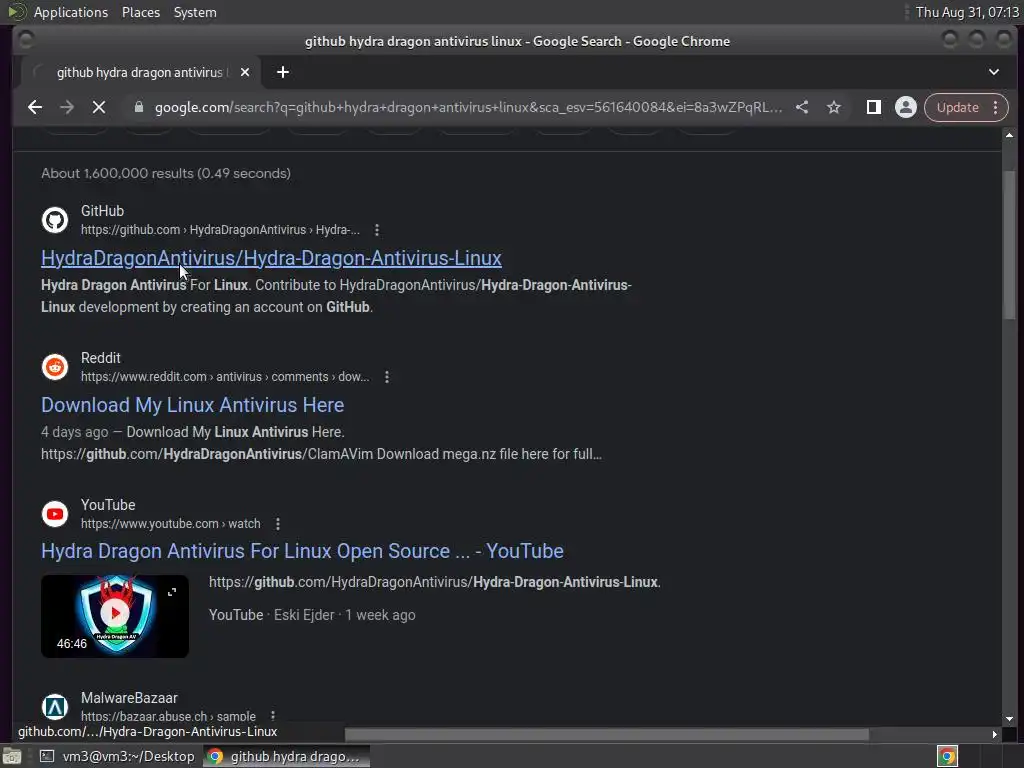Open more options for the GitHub result
The image size is (1024, 768).
(377, 230)
